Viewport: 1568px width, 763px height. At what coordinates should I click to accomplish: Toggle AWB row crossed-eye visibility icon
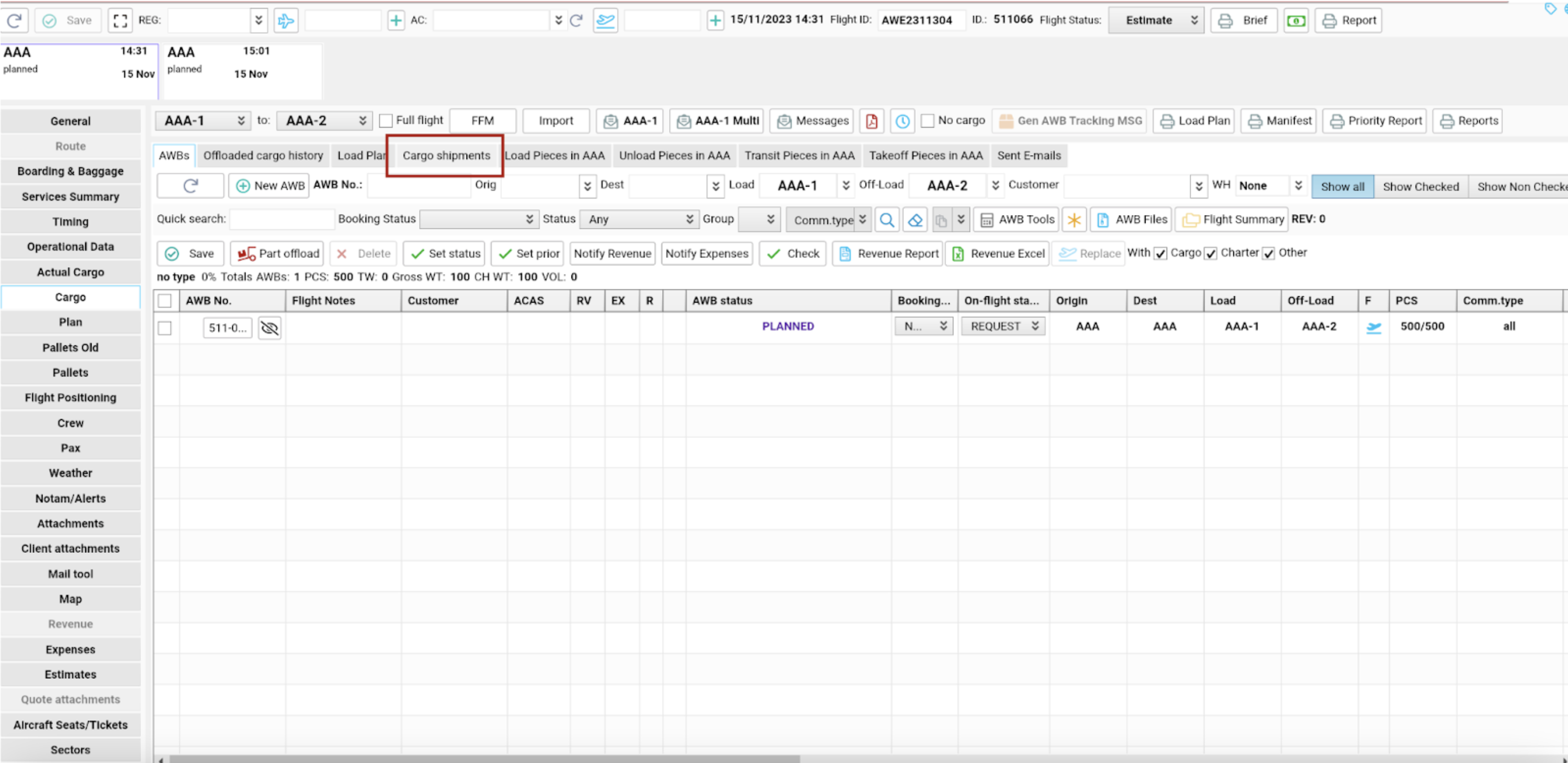click(269, 328)
